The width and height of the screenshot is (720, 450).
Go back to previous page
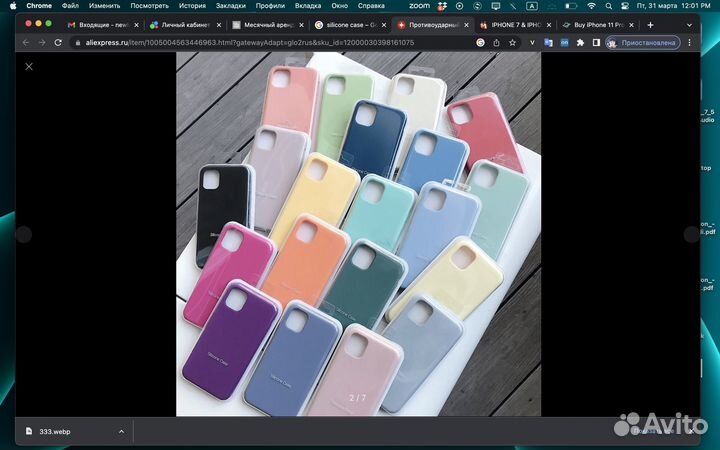[26, 43]
